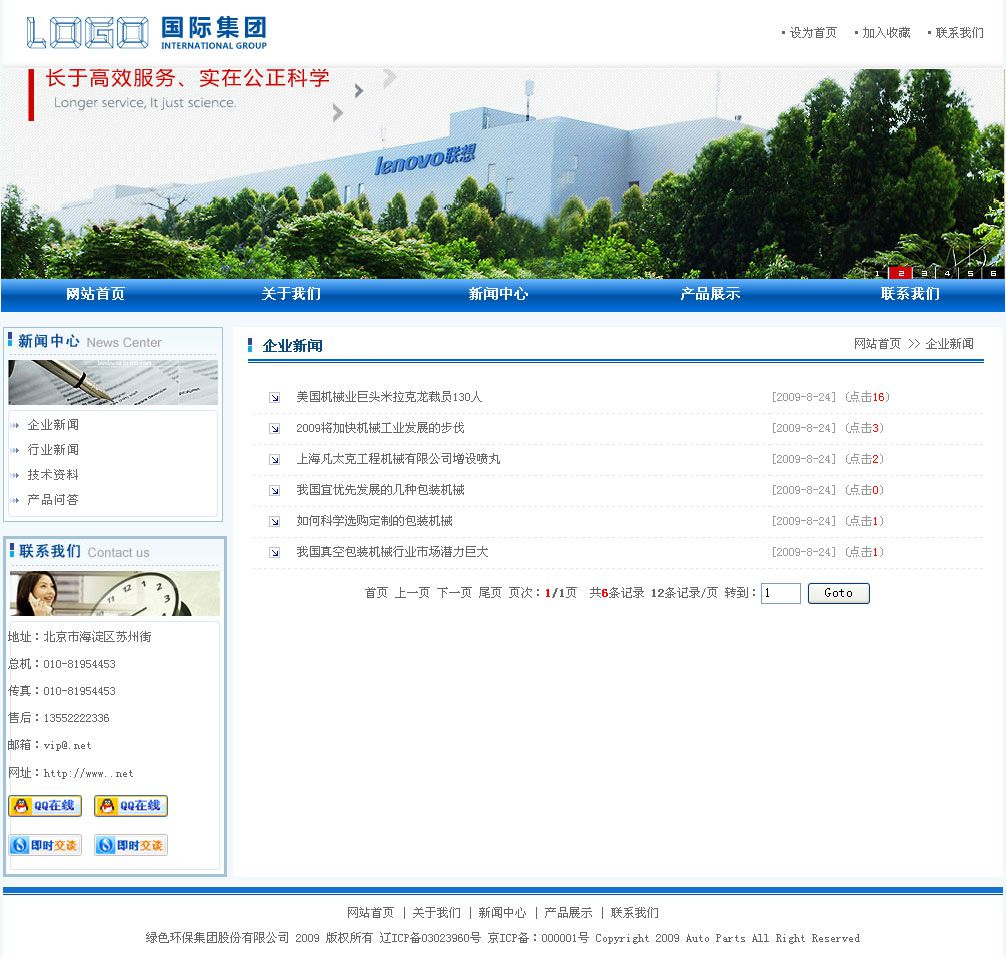Click the date [2009-8-24] of first article
Screen dimensions: 1006x957
point(804,397)
